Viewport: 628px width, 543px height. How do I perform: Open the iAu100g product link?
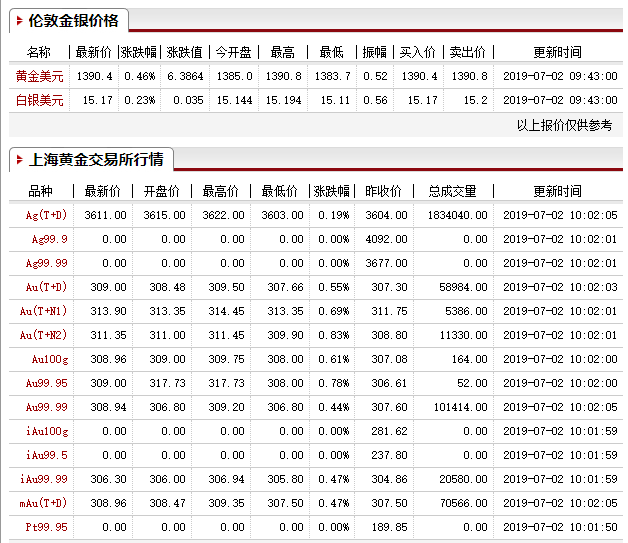(x=47, y=431)
